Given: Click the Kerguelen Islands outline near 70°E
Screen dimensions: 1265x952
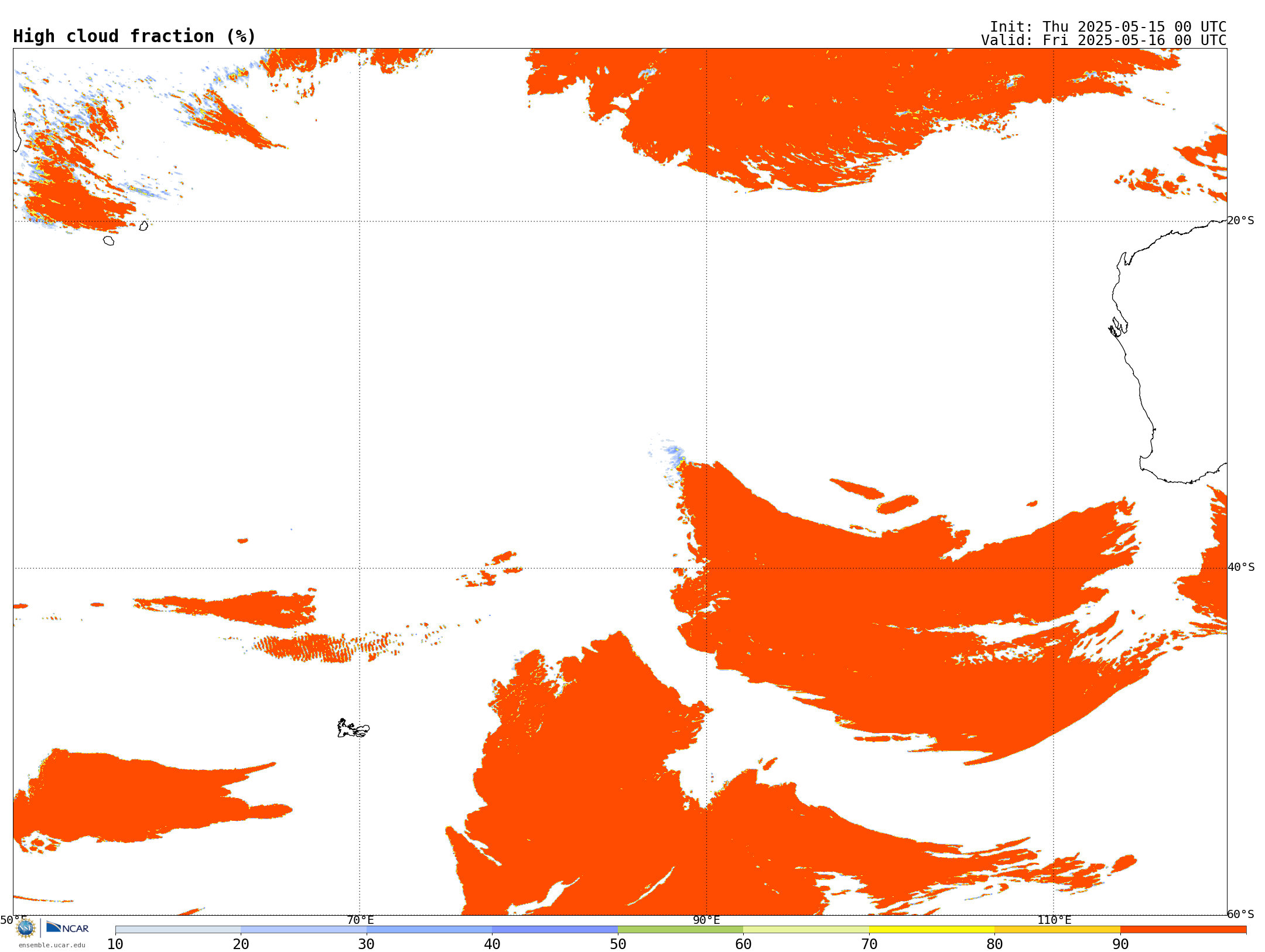Looking at the screenshot, I should 353,728.
